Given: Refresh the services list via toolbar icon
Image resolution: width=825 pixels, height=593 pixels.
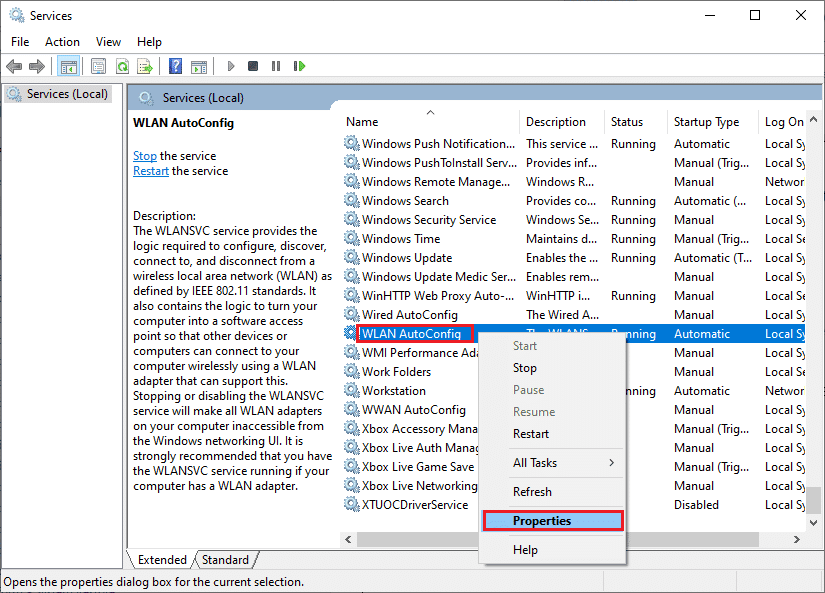Looking at the screenshot, I should click(x=122, y=66).
